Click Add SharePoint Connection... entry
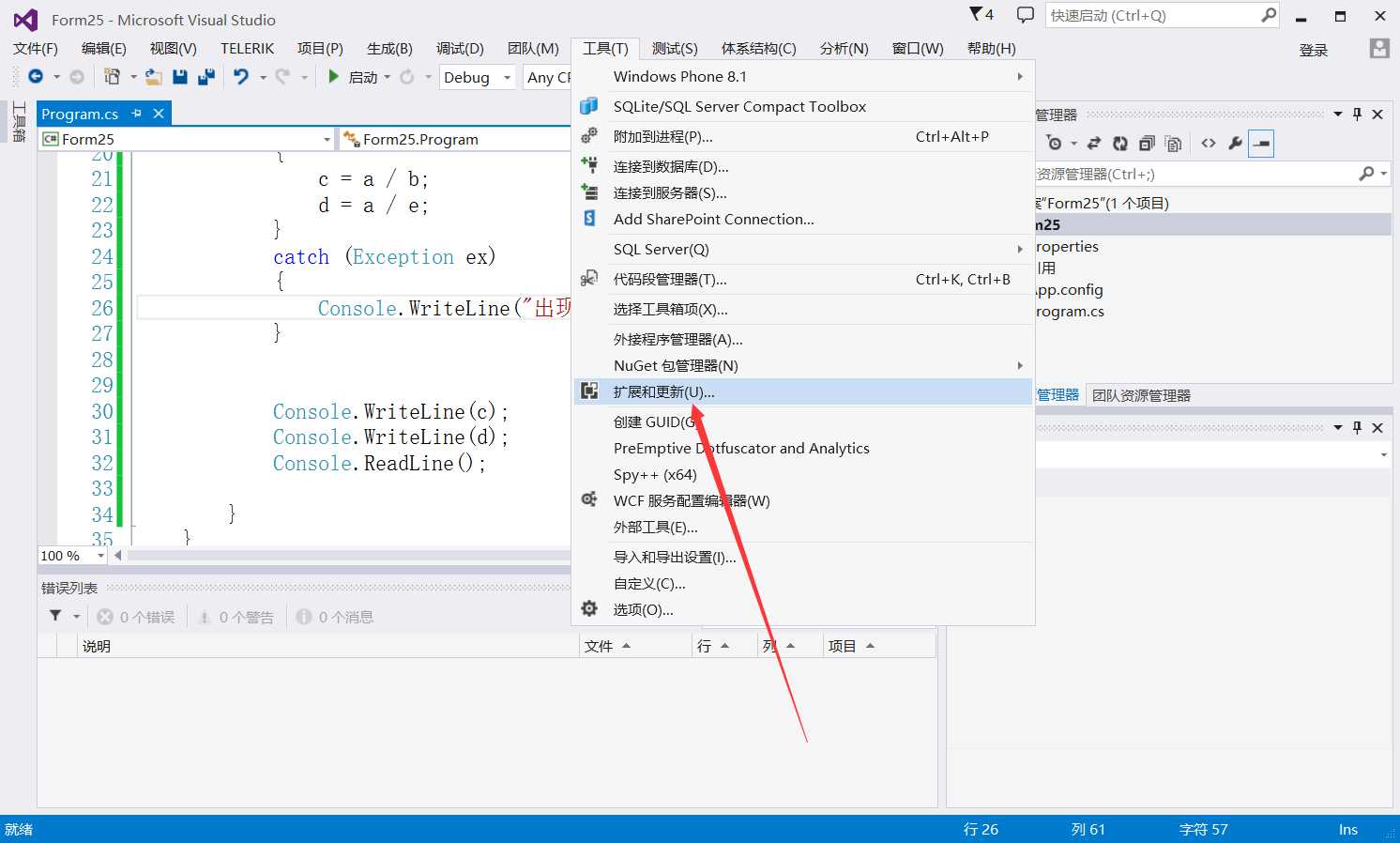The height and width of the screenshot is (843, 1400). [803, 219]
